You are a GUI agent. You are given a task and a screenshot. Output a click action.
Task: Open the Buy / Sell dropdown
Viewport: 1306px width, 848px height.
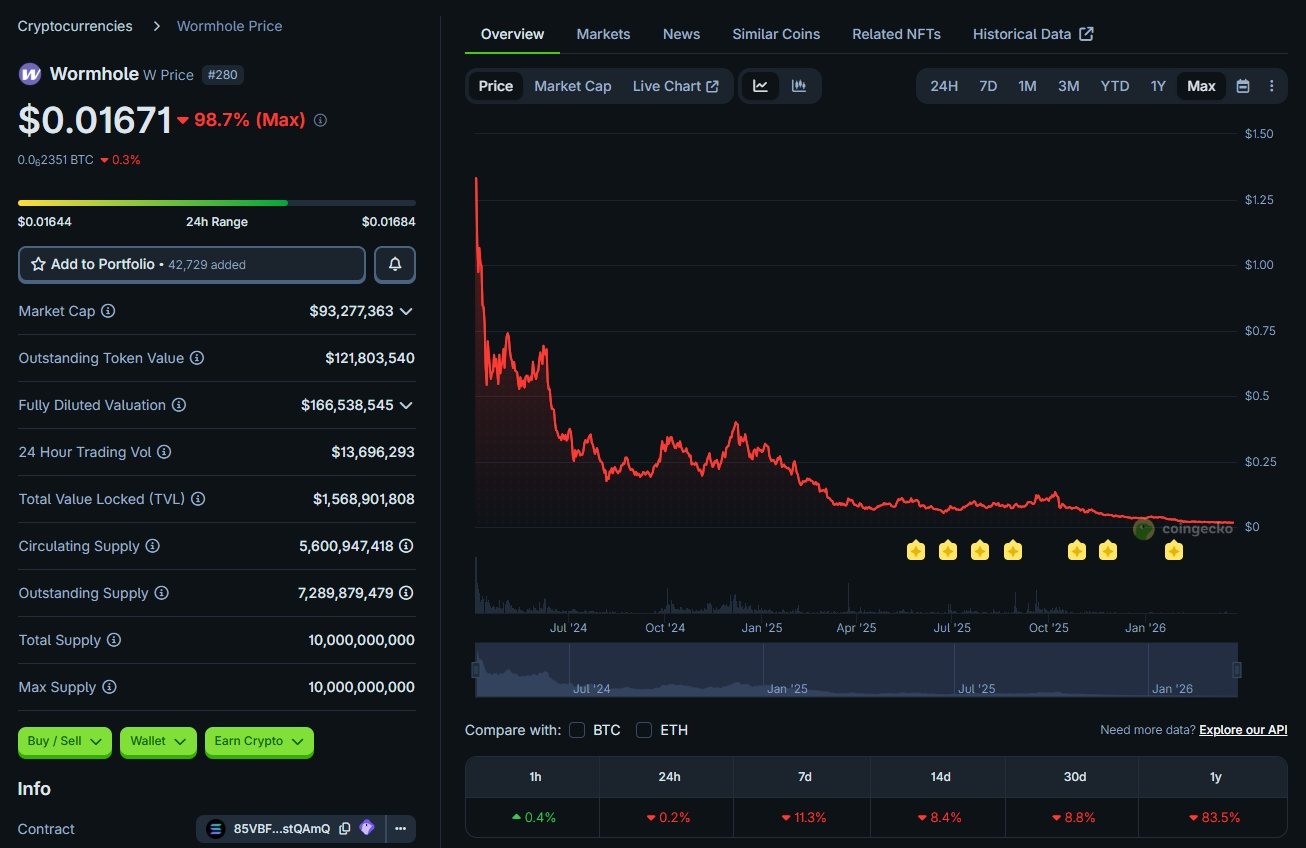(x=65, y=741)
